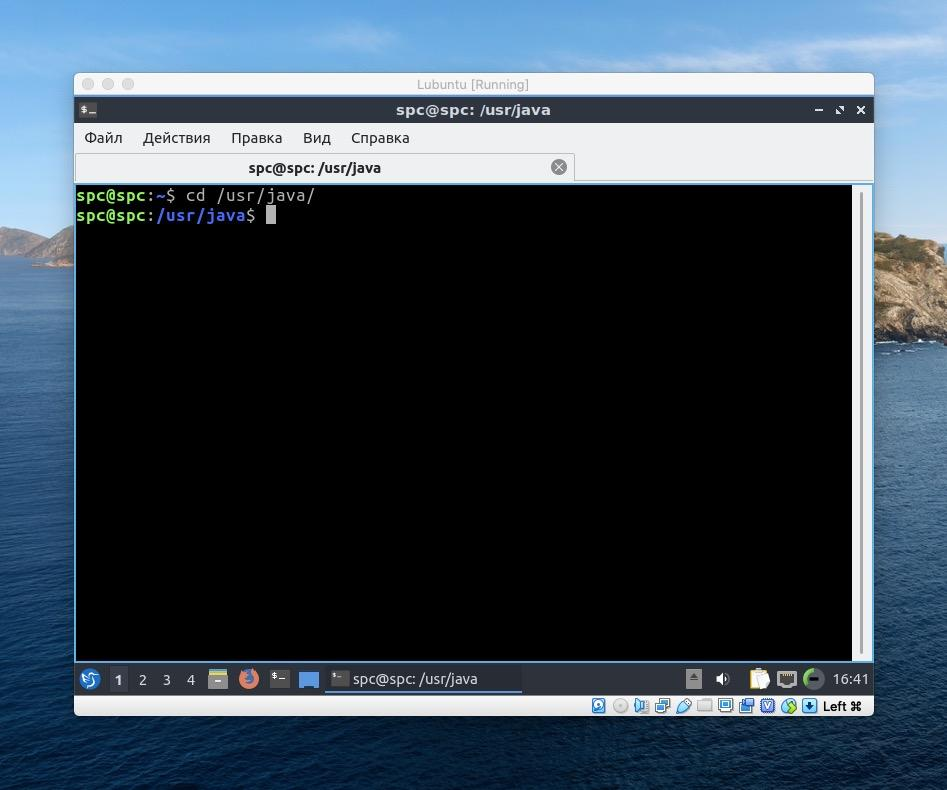Select the spc@spc: /usr/java terminal tab
947x790 pixels.
click(x=315, y=167)
